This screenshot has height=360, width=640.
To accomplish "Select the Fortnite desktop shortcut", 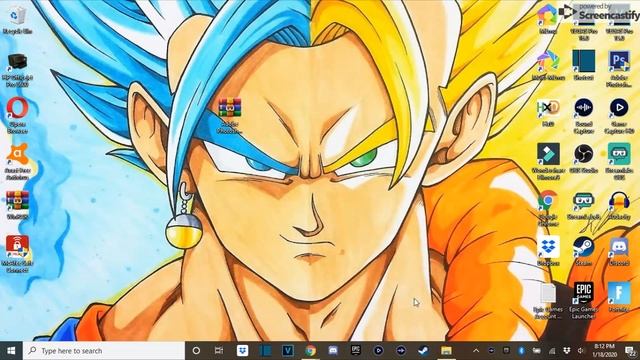I will pos(619,297).
